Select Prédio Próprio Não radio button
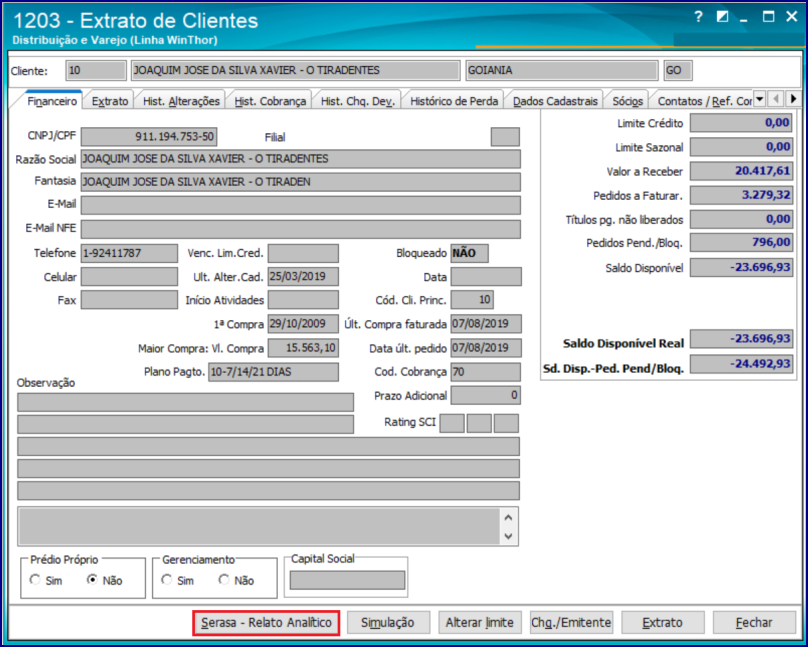The height and width of the screenshot is (647, 808). coord(92,580)
